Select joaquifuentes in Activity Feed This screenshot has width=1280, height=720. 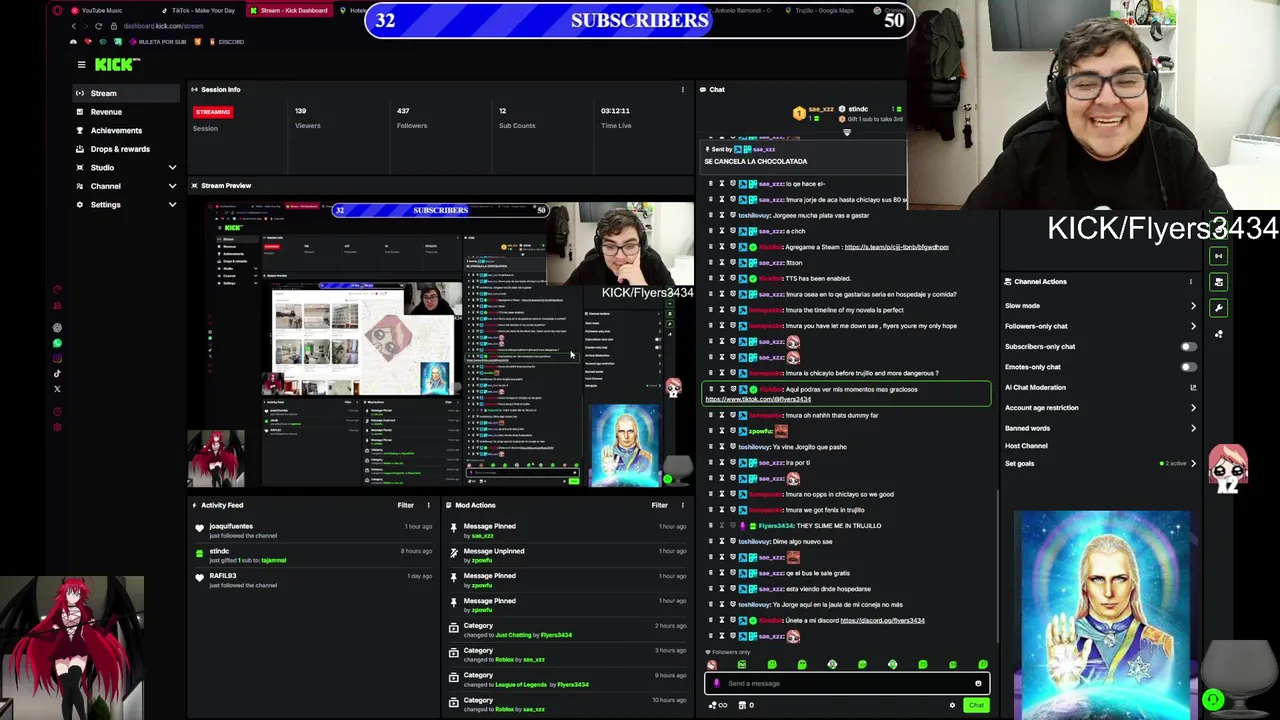[231, 527]
